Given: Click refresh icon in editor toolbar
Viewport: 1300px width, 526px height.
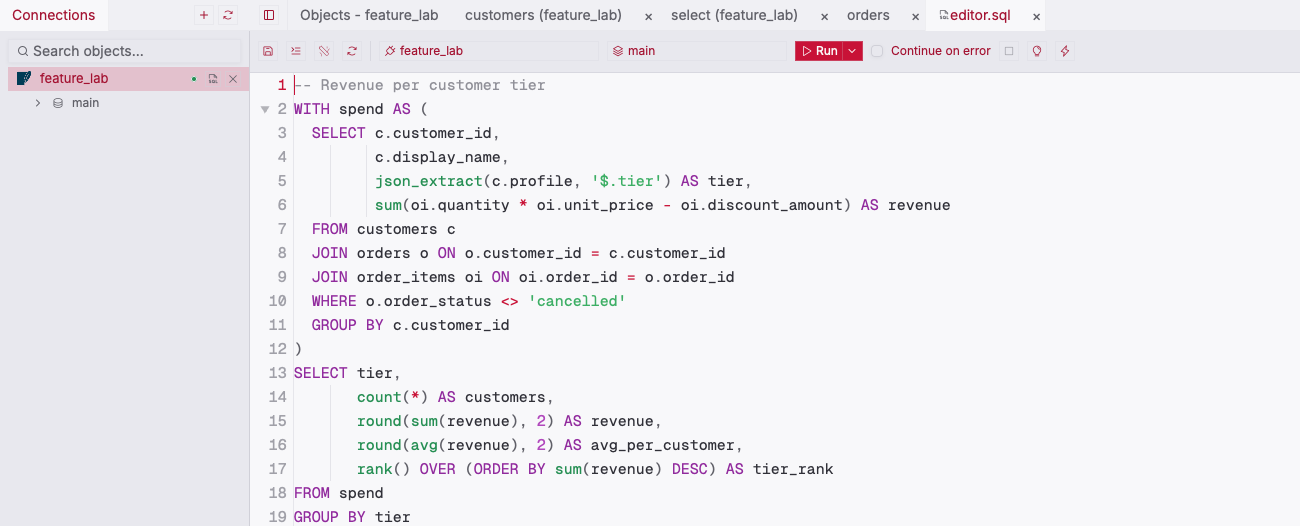Looking at the screenshot, I should pyautogui.click(x=352, y=51).
